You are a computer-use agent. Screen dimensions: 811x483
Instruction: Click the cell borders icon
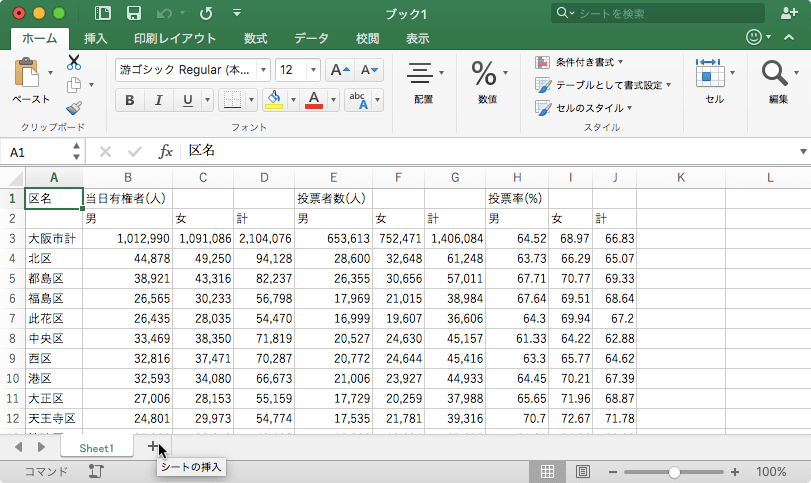(232, 100)
